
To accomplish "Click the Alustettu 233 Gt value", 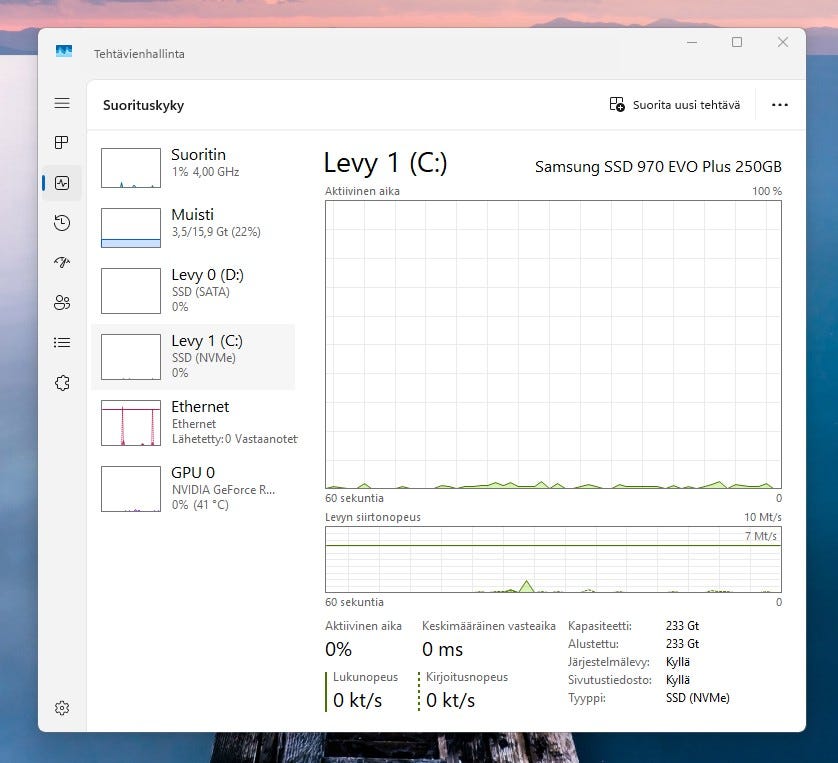I will tap(682, 644).
